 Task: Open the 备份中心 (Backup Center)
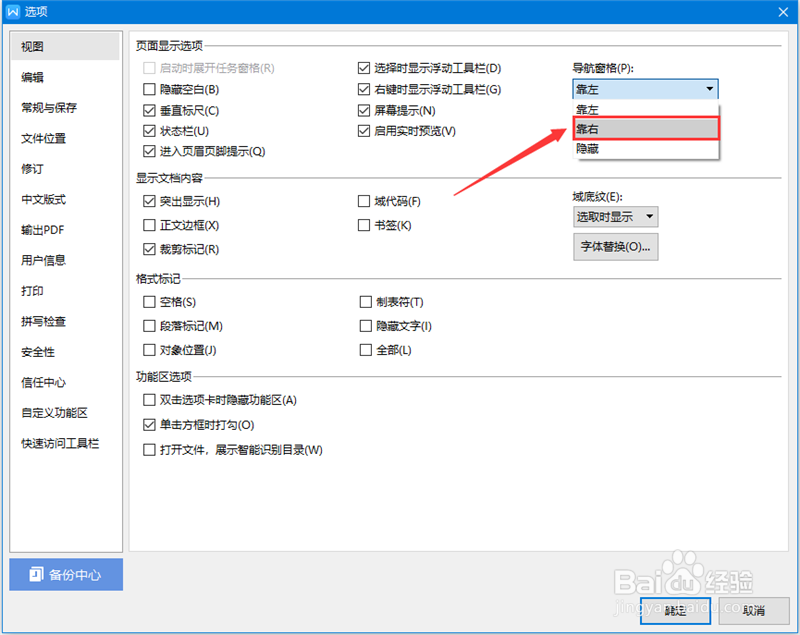tap(65, 575)
